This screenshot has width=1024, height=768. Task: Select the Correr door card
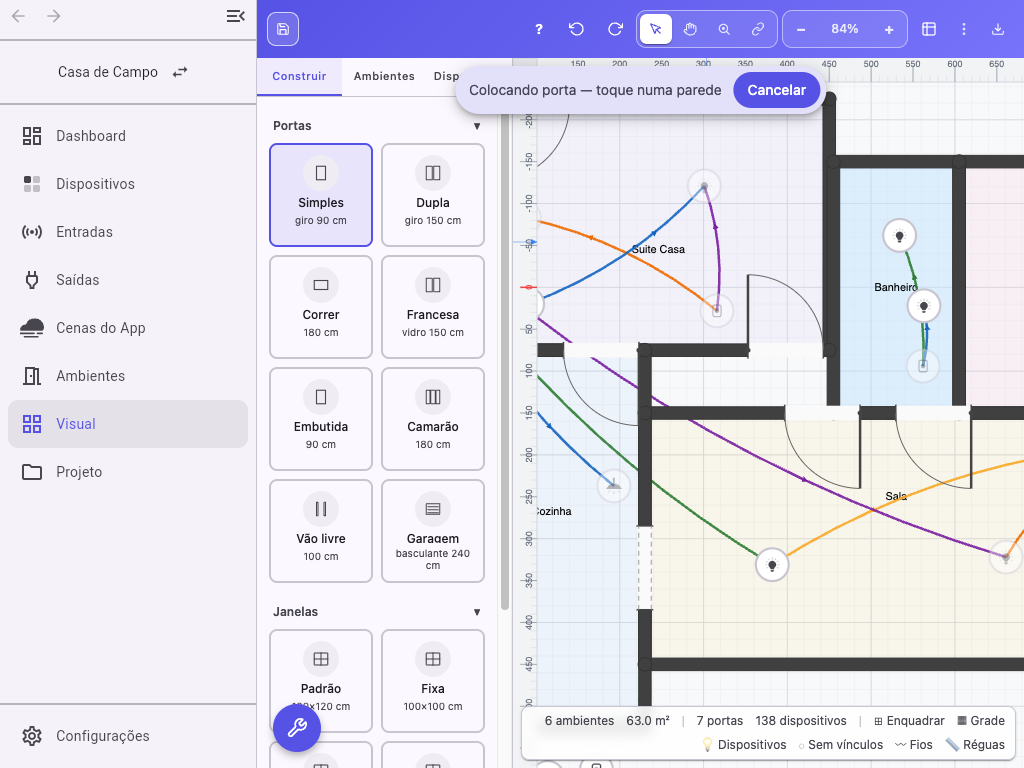point(321,307)
